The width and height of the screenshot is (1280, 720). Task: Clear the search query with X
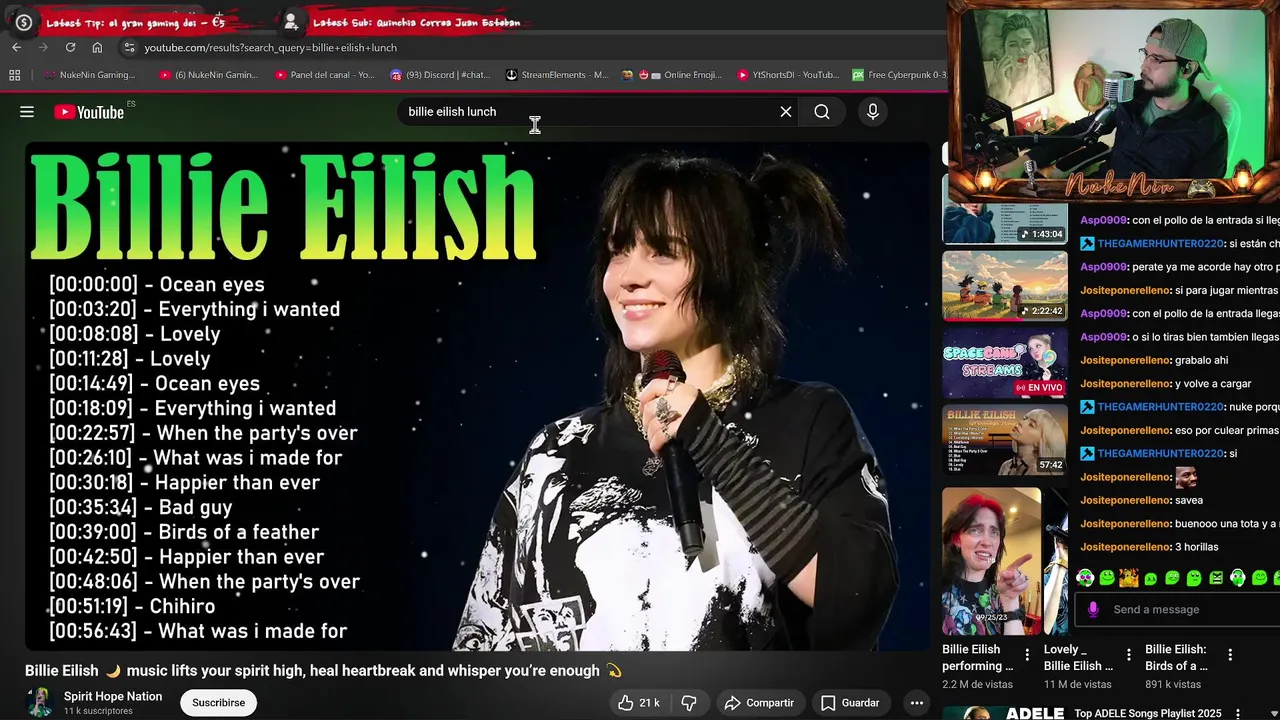click(786, 112)
